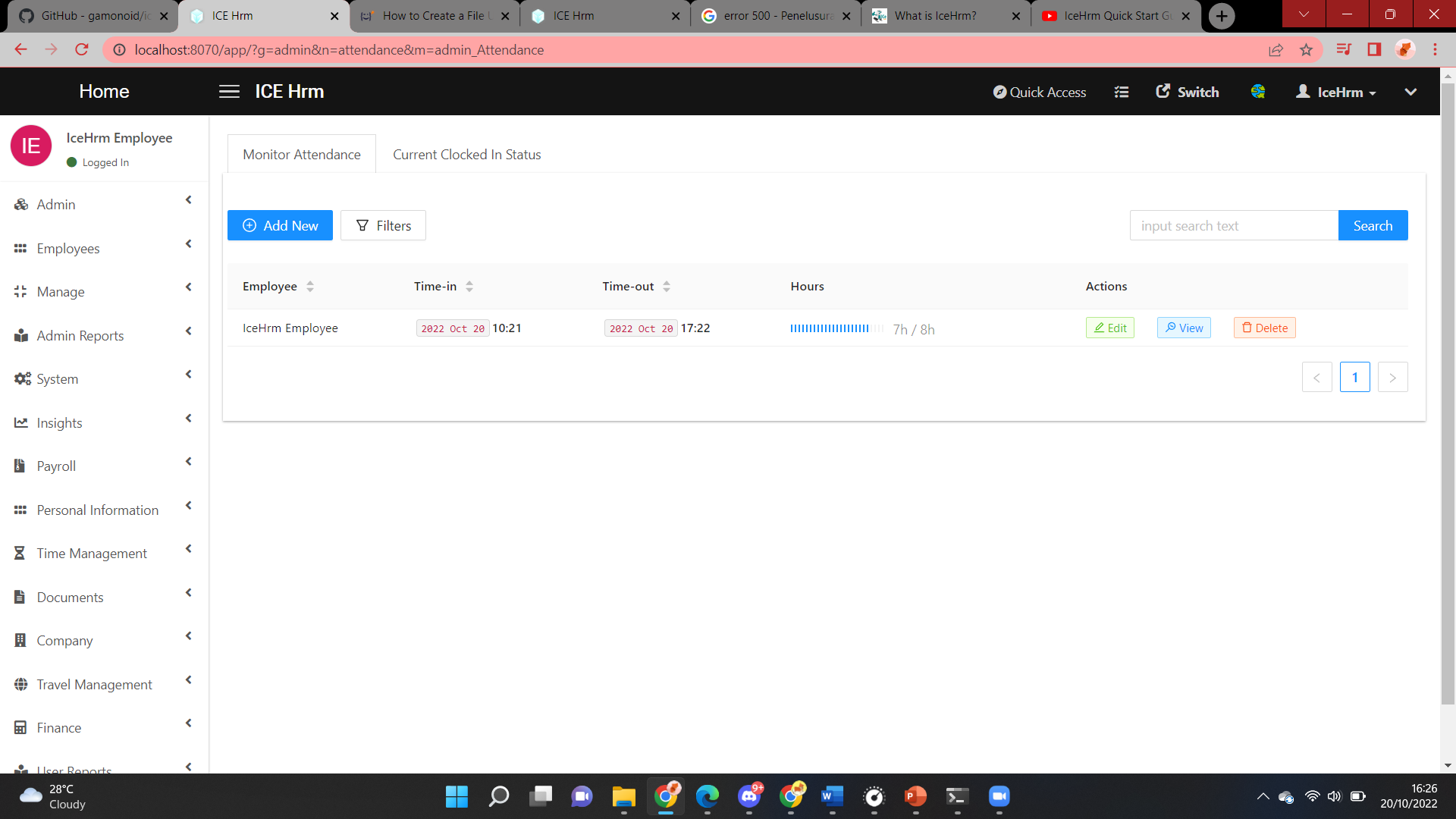The image size is (1456, 819).
Task: Click the Add New button
Action: pyautogui.click(x=280, y=225)
